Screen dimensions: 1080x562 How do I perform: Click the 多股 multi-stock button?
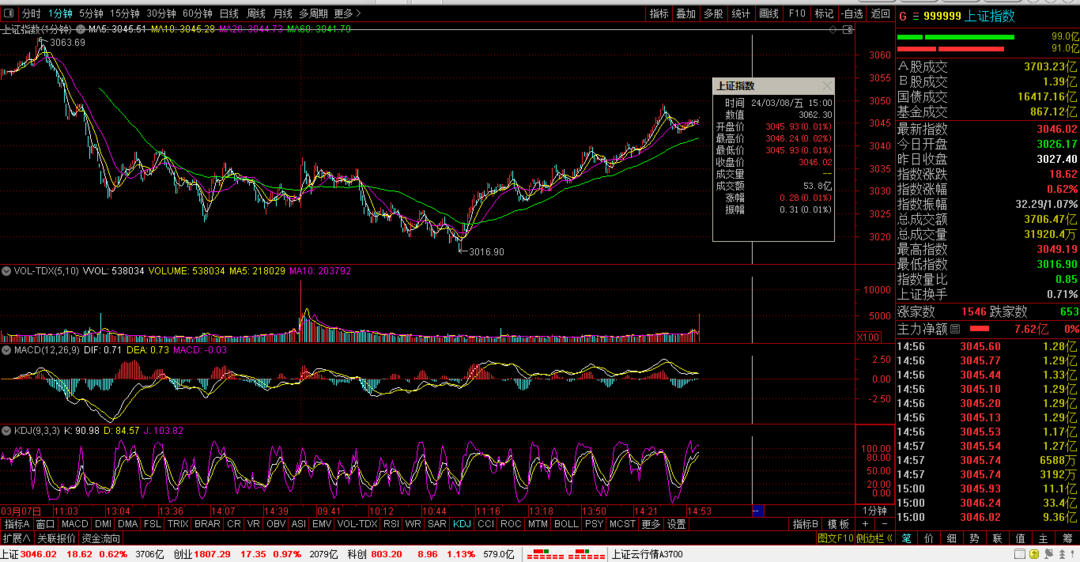714,13
